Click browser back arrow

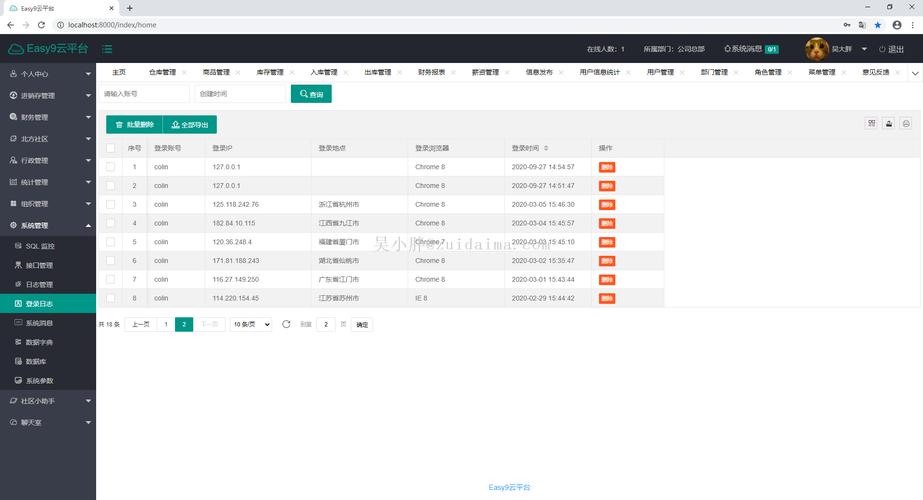[x=11, y=25]
